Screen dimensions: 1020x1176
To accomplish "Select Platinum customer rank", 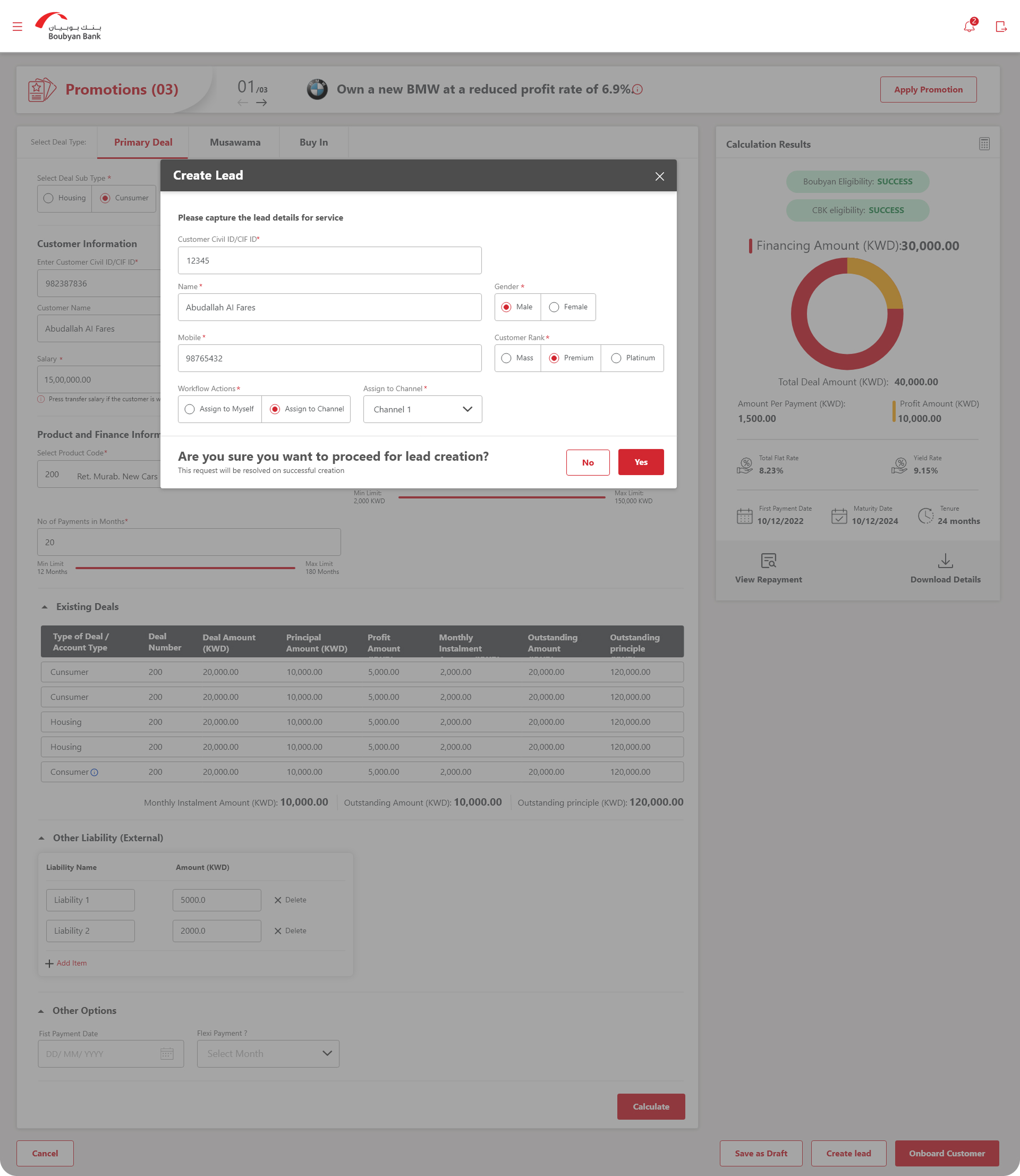I will [616, 358].
